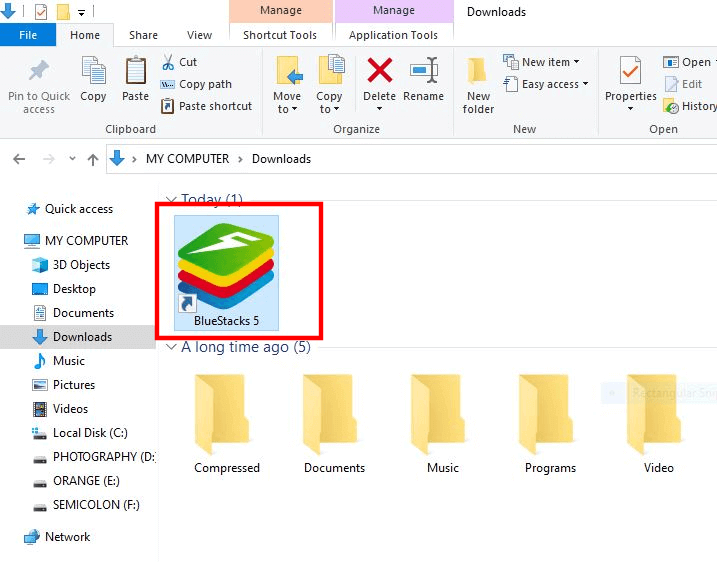Select the Programs folder

pyautogui.click(x=551, y=424)
